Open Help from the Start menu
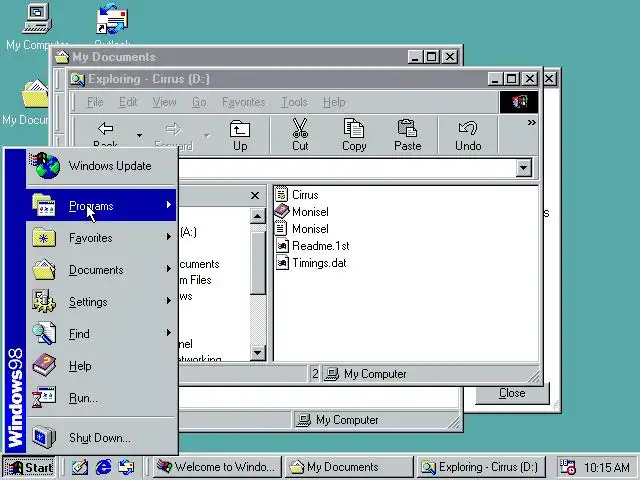Screen dimensions: 640x480 pos(101,366)
